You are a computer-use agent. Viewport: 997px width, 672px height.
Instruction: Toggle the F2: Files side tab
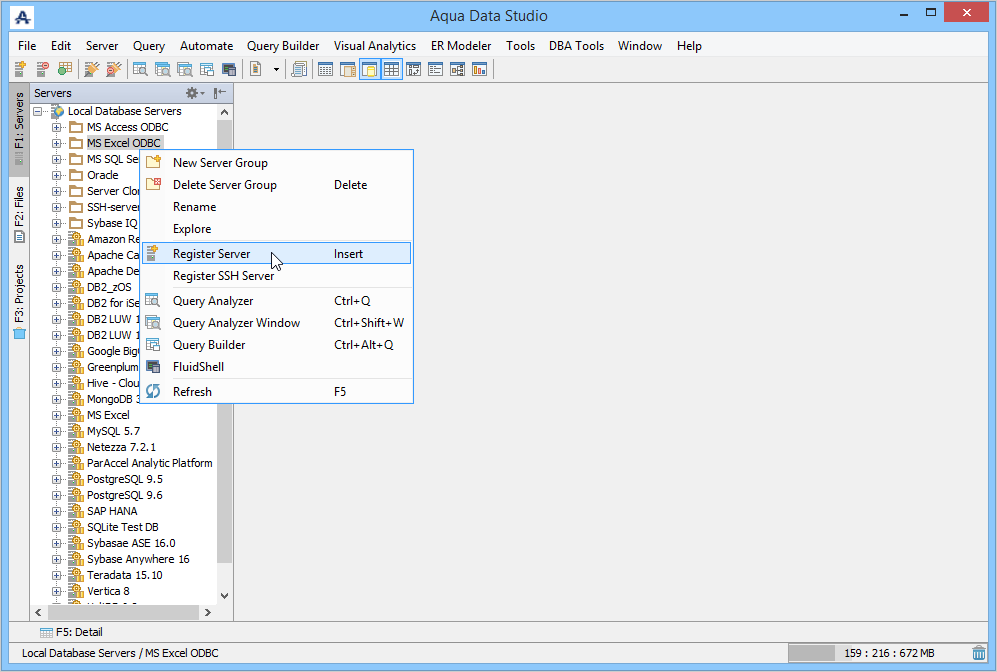point(19,214)
